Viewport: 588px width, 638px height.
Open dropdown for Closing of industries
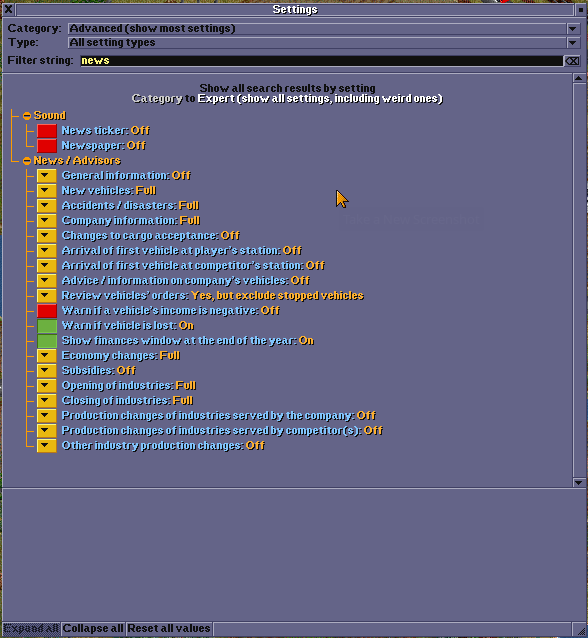click(47, 401)
